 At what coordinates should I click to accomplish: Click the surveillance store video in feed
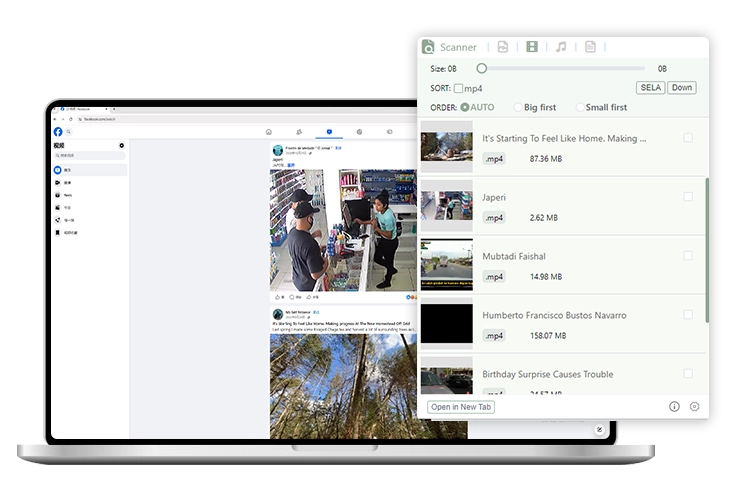pos(343,230)
